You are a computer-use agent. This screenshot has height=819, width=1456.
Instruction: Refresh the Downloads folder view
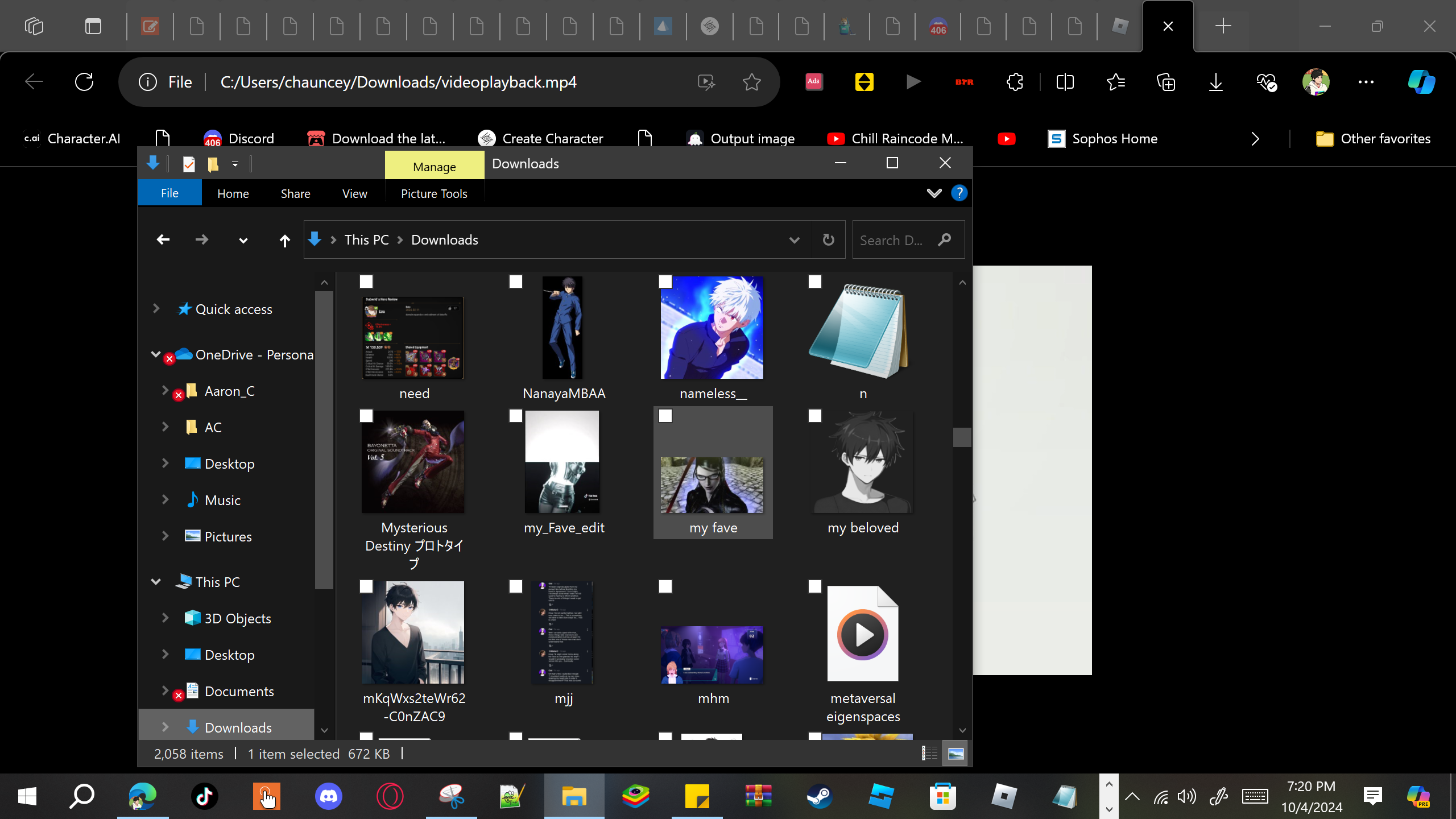click(x=829, y=240)
